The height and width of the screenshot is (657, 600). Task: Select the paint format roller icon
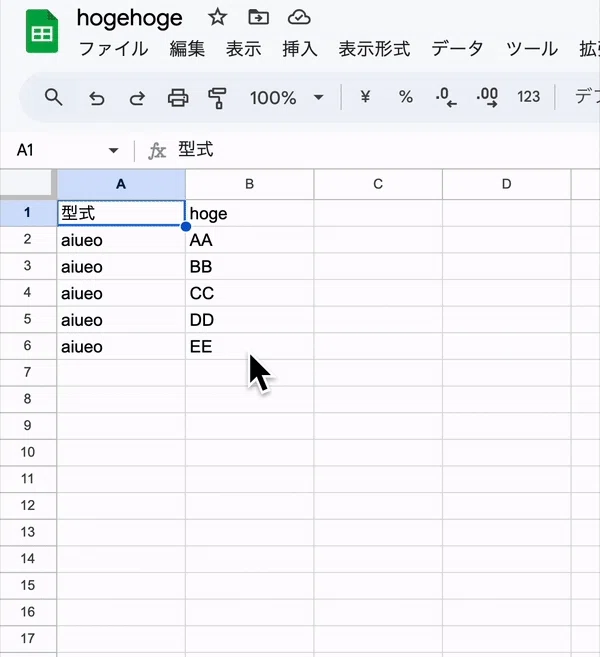point(217,98)
